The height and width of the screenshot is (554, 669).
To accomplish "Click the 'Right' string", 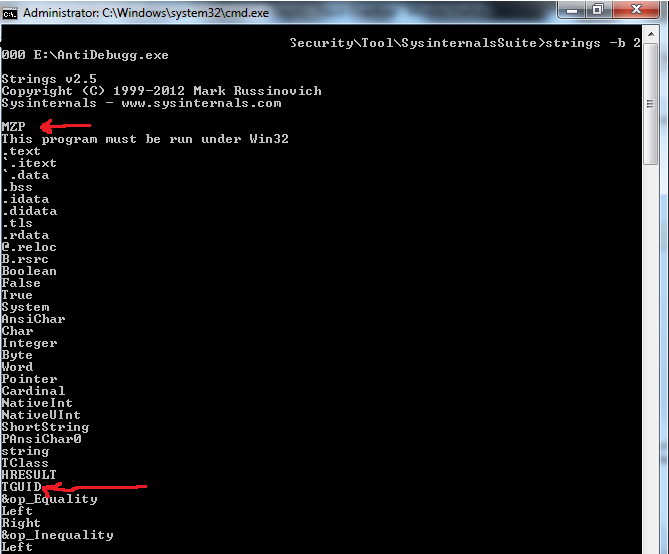I will click(x=21, y=523).
